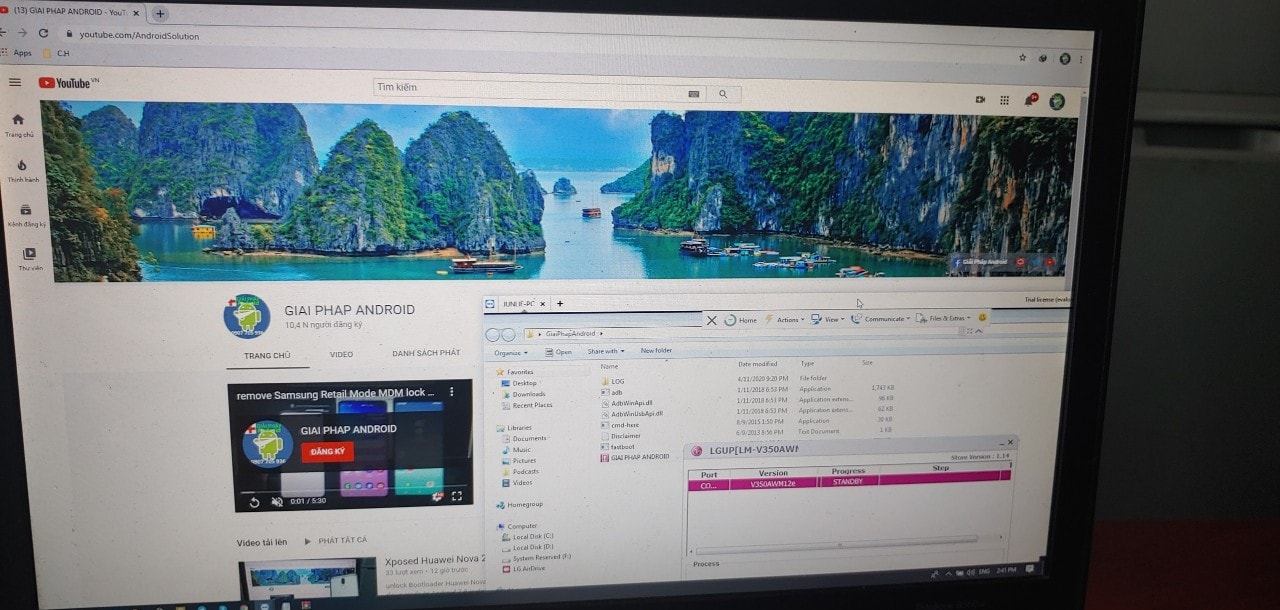Select the DANH SÁCH PHÁT tab

tap(426, 353)
